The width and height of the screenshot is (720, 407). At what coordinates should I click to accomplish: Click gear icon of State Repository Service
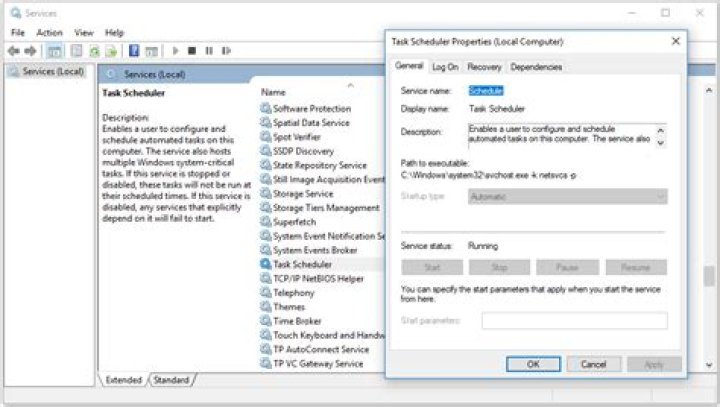pos(265,165)
